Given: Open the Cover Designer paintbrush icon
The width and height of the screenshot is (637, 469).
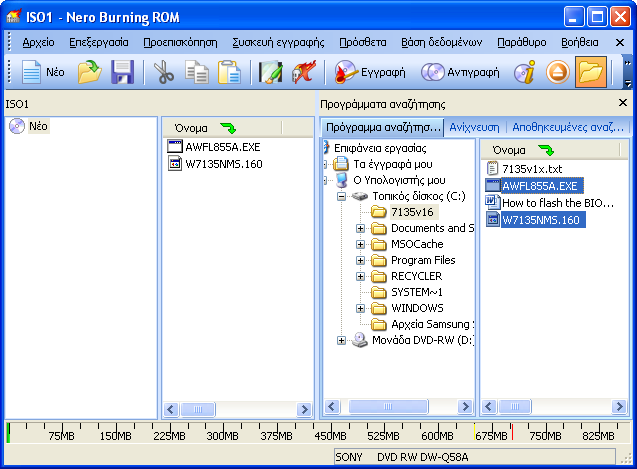Looking at the screenshot, I should click(271, 72).
